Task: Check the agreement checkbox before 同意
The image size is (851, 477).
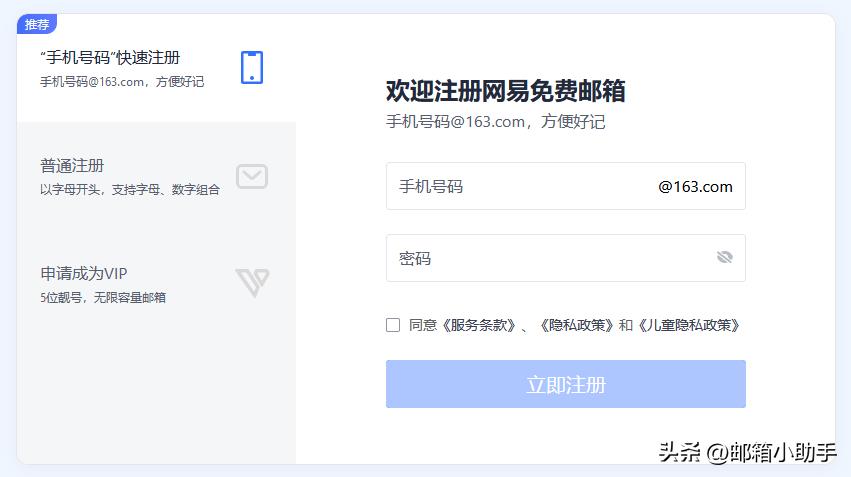Action: pyautogui.click(x=393, y=325)
